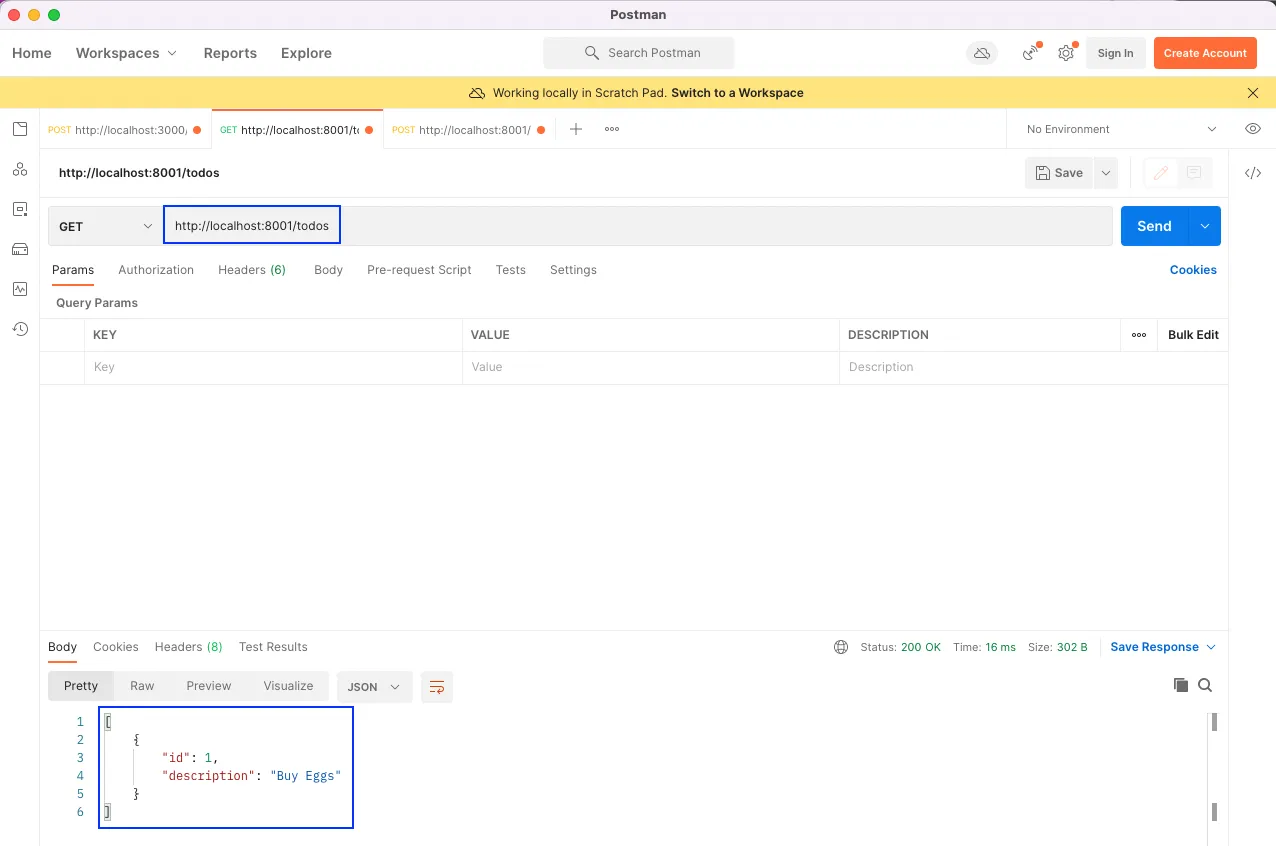This screenshot has height=846, width=1276.
Task: Click the environment quick look eye icon
Action: (x=1252, y=129)
